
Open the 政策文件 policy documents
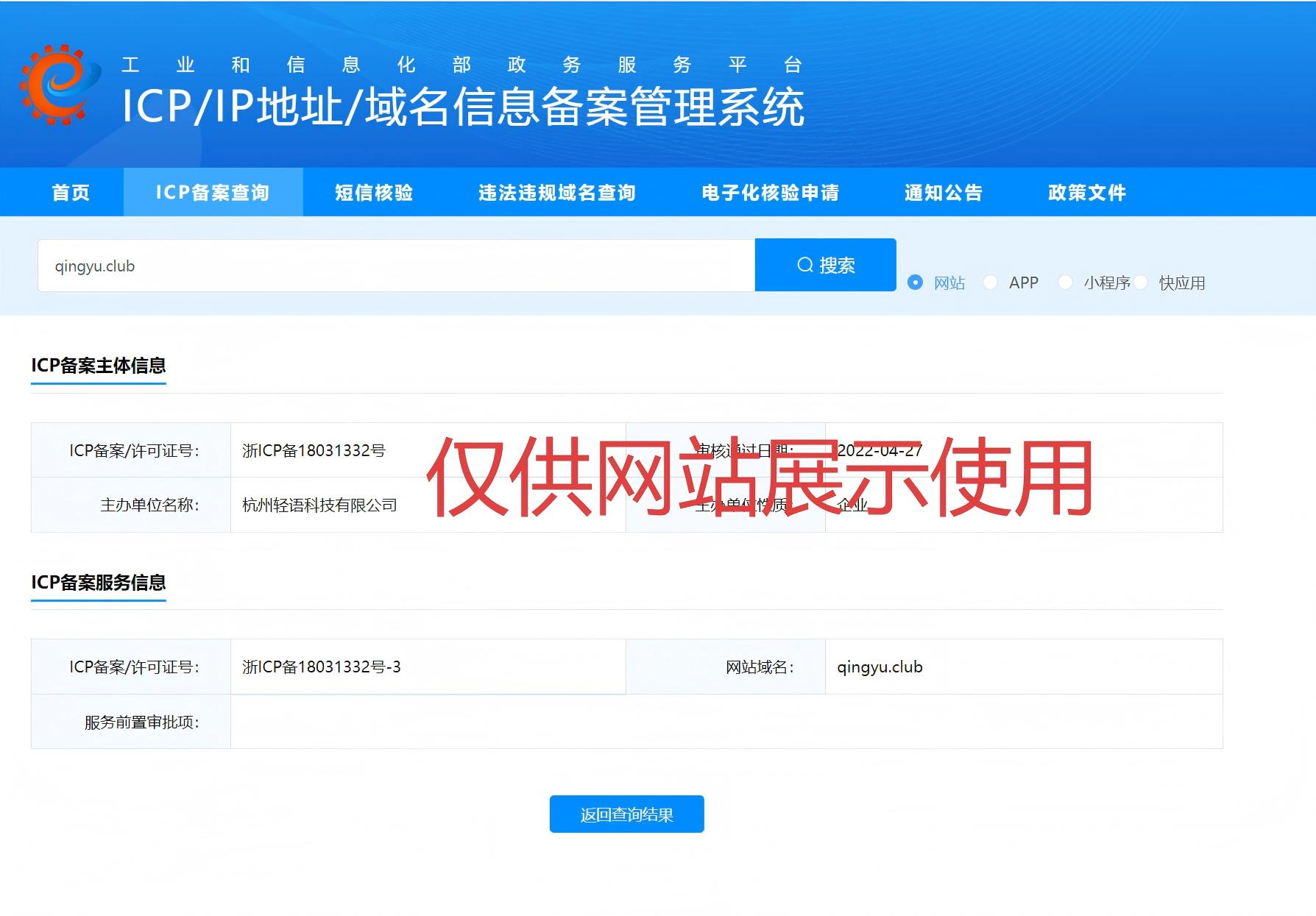tap(1087, 192)
